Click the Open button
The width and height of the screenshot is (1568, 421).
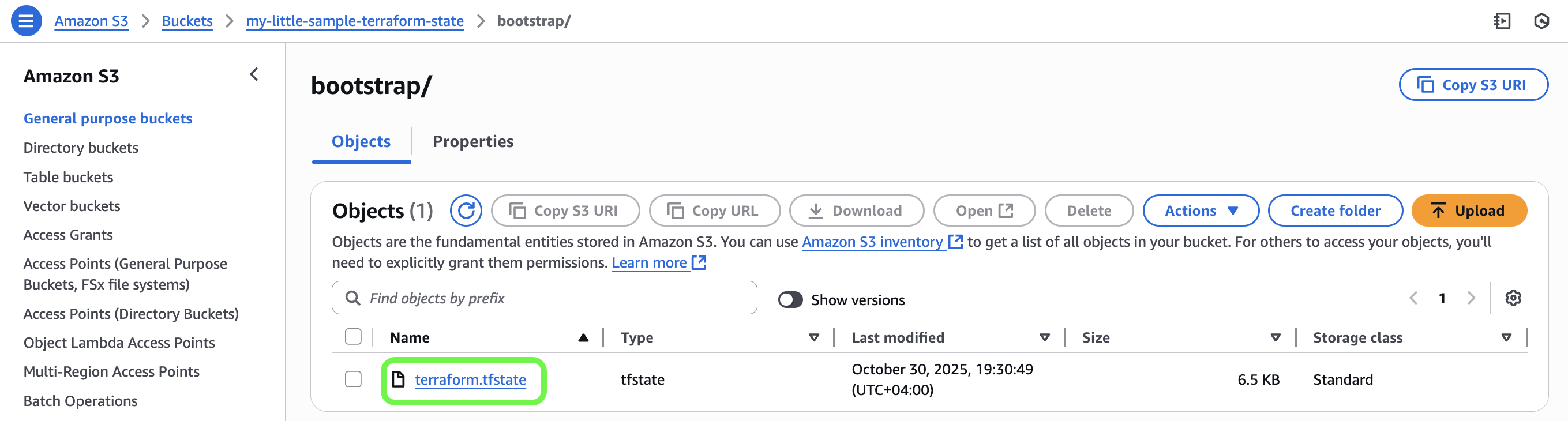pyautogui.click(x=984, y=210)
